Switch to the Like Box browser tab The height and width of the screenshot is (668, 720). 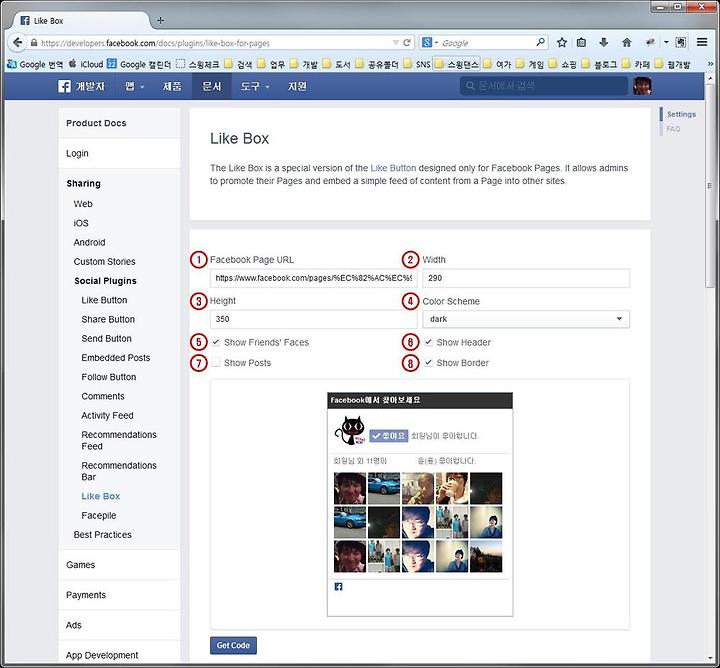(x=82, y=21)
